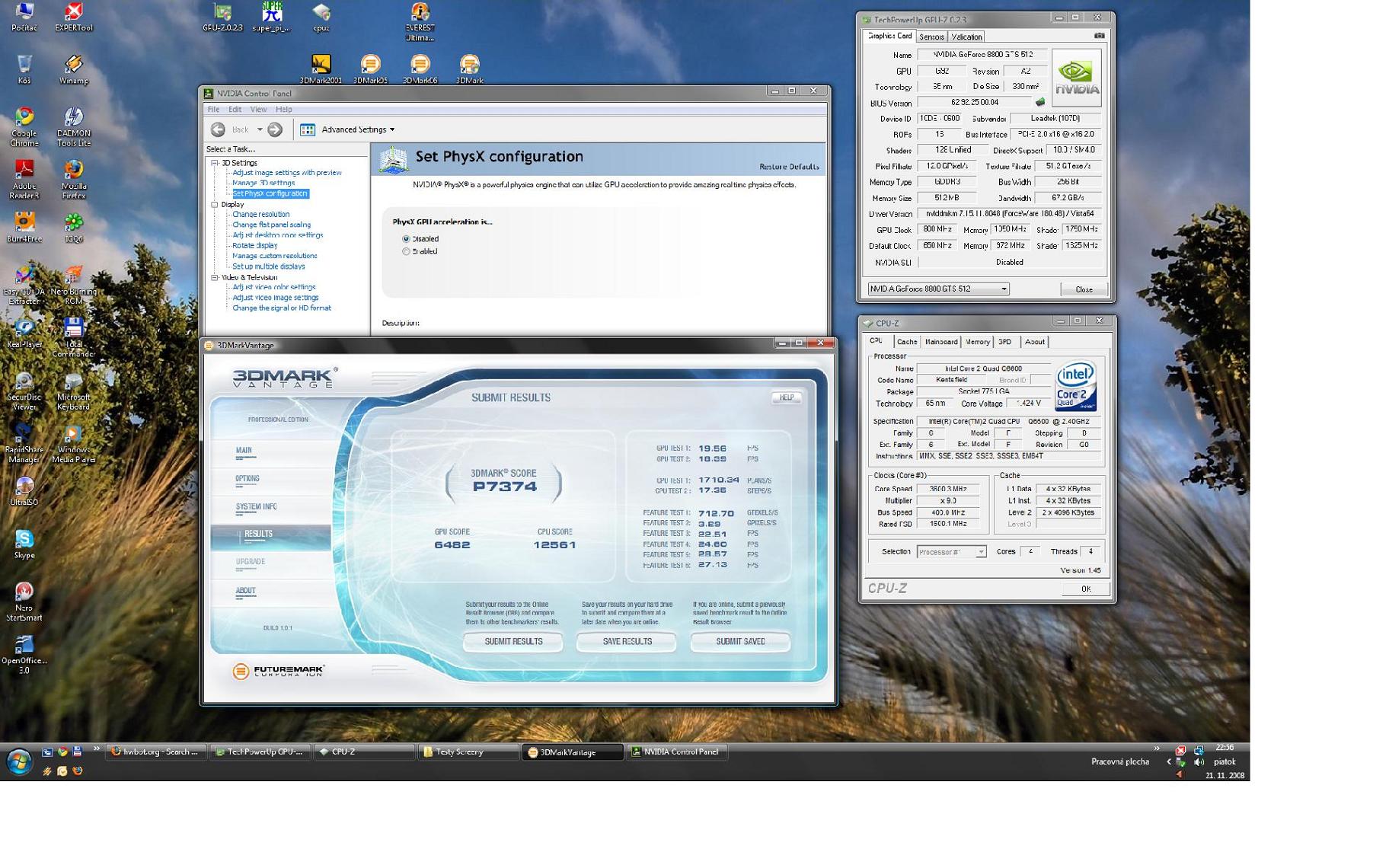Viewport: 1389px width, 868px height.
Task: Select the Change resolution task
Action: tap(260, 215)
